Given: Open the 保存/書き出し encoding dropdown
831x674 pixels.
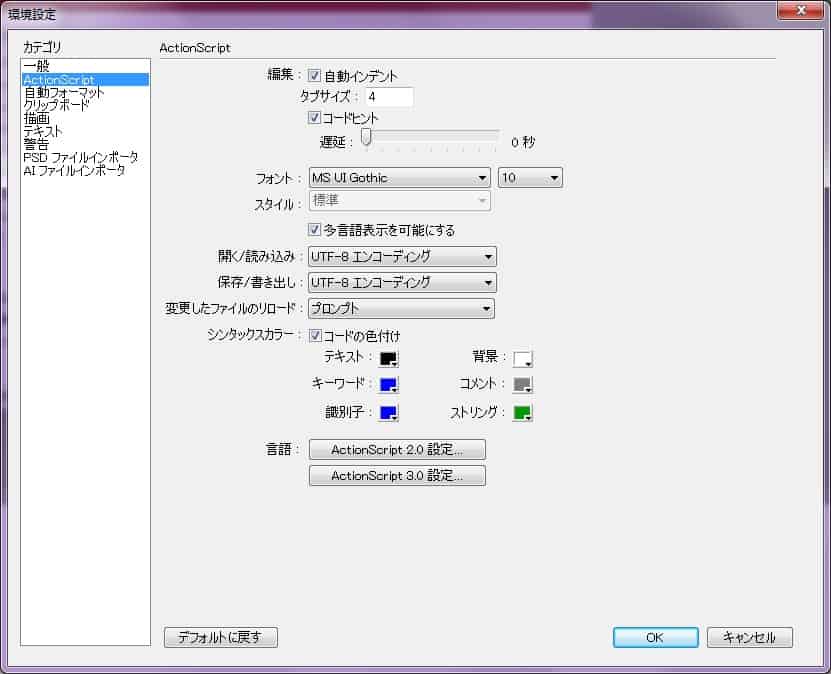Looking at the screenshot, I should pyautogui.click(x=402, y=282).
